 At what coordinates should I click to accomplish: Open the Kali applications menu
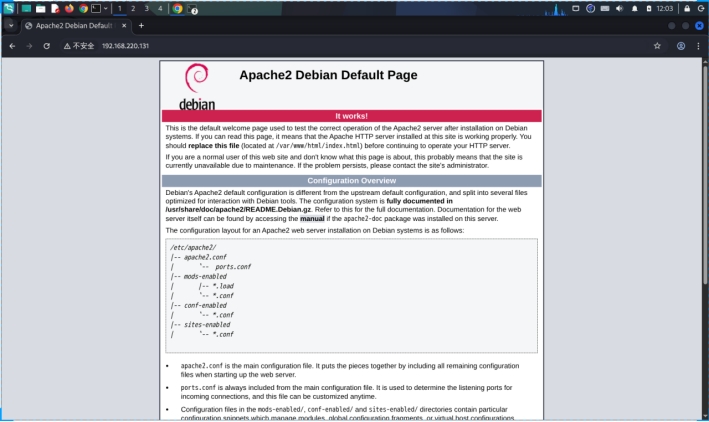point(9,8)
